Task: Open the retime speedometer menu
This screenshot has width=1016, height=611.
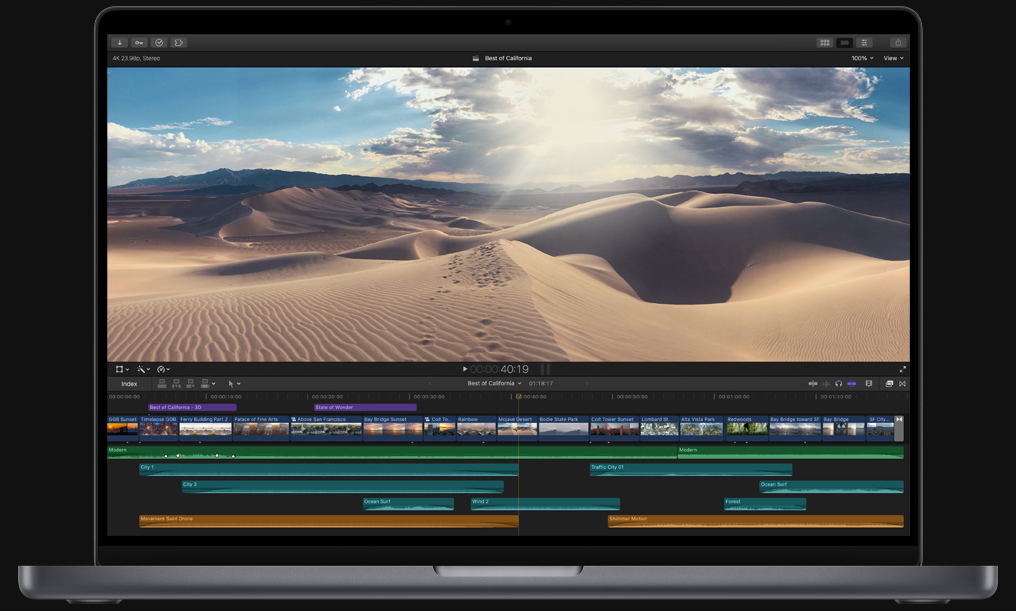Action: (x=163, y=369)
